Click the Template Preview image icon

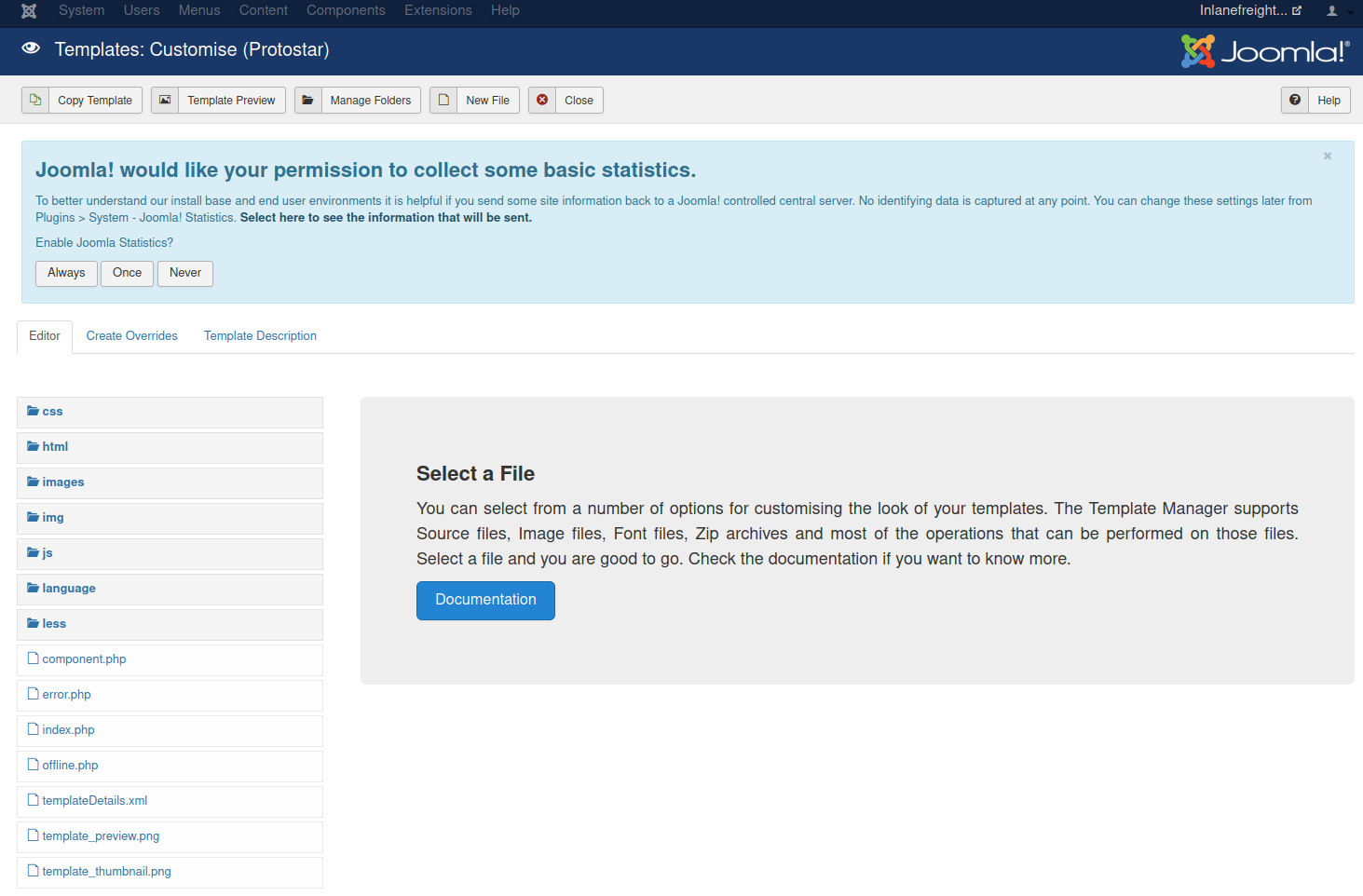click(165, 100)
